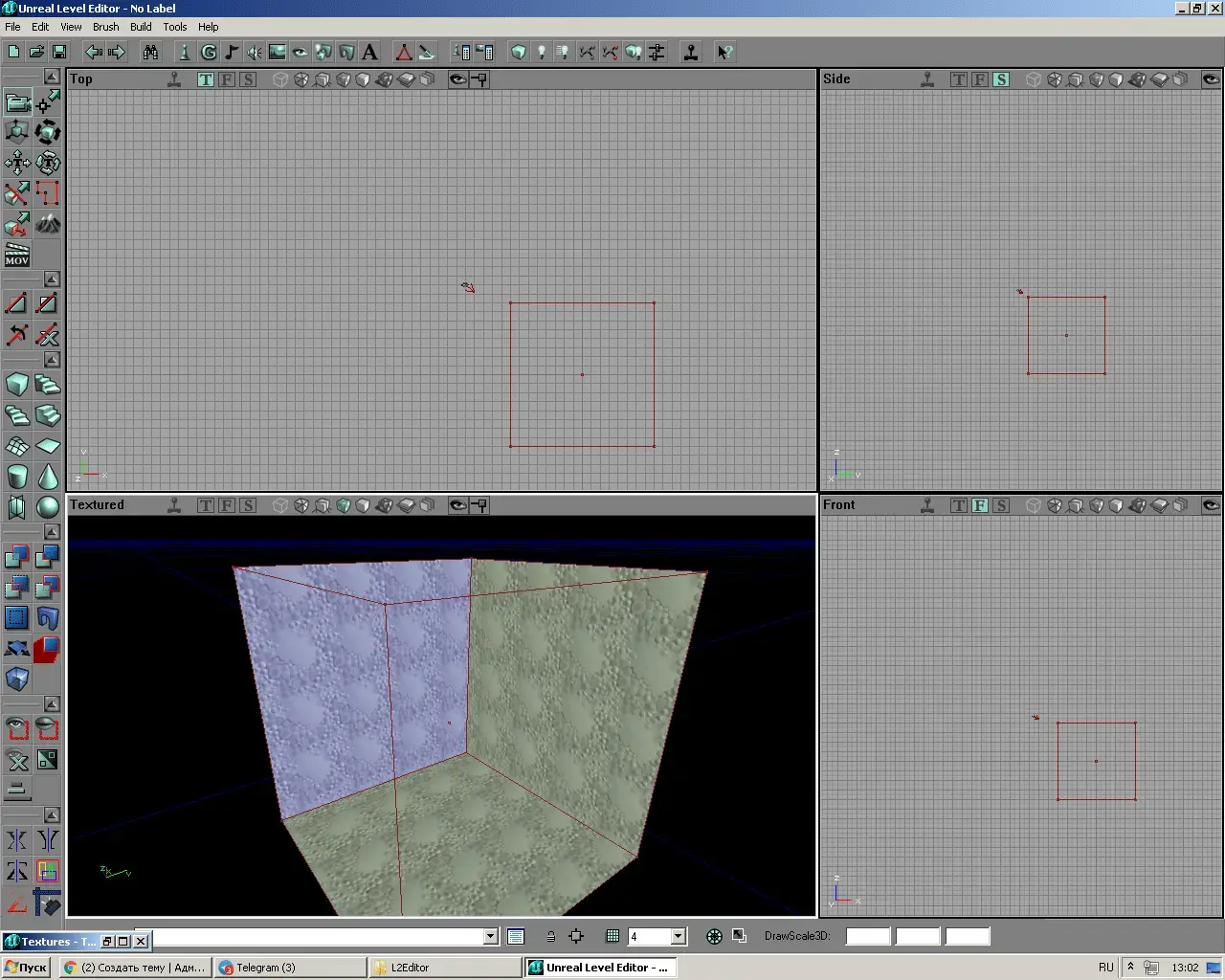The height and width of the screenshot is (980, 1225).
Task: Toggle eye visibility icon in Side viewport
Action: (1211, 79)
